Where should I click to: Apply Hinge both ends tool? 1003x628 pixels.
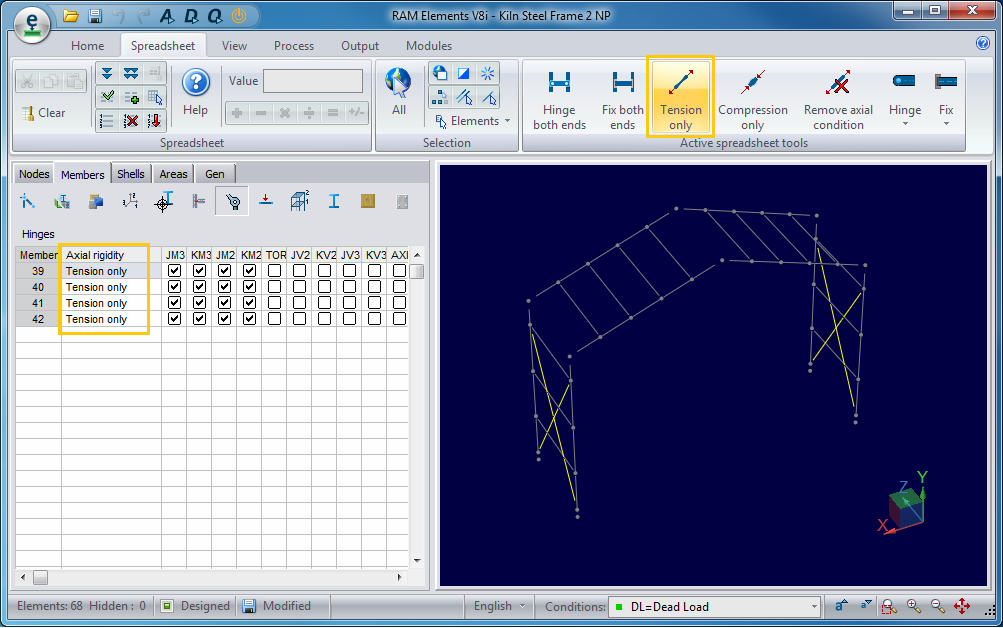(x=559, y=97)
